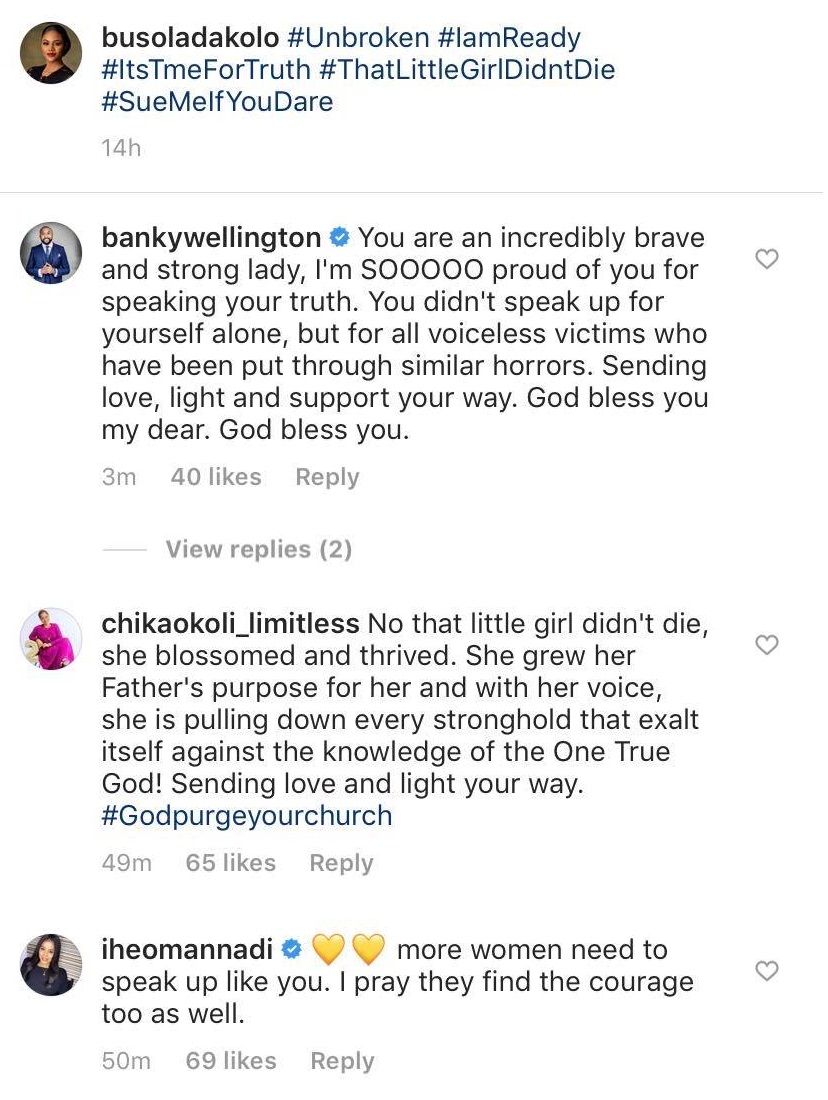Image resolution: width=828 pixels, height=1100 pixels.
Task: Open busoladakolo's profile picture
Action: [x=50, y=51]
